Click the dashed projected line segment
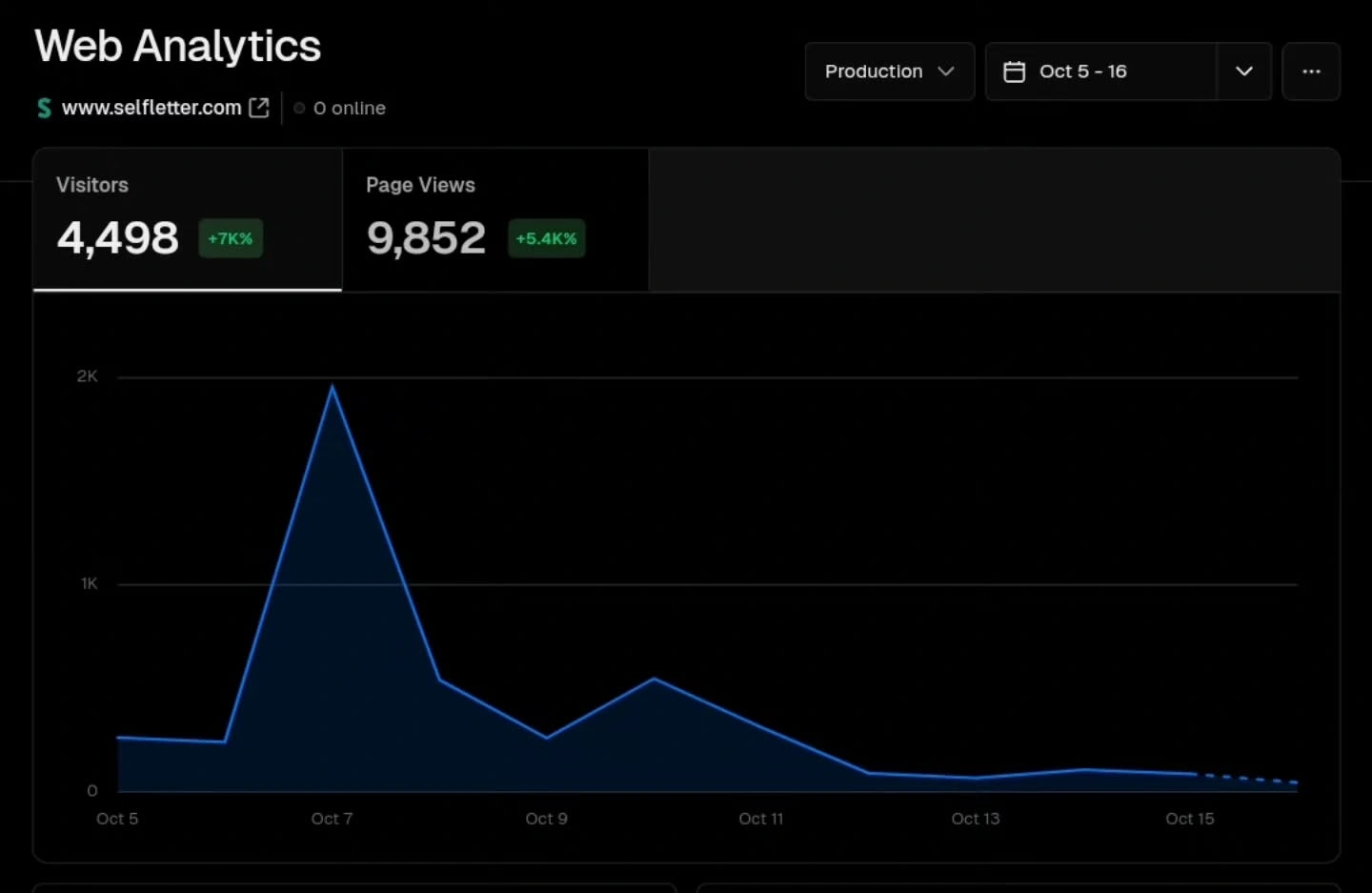Viewport: 1372px width, 893px height. [1248, 779]
